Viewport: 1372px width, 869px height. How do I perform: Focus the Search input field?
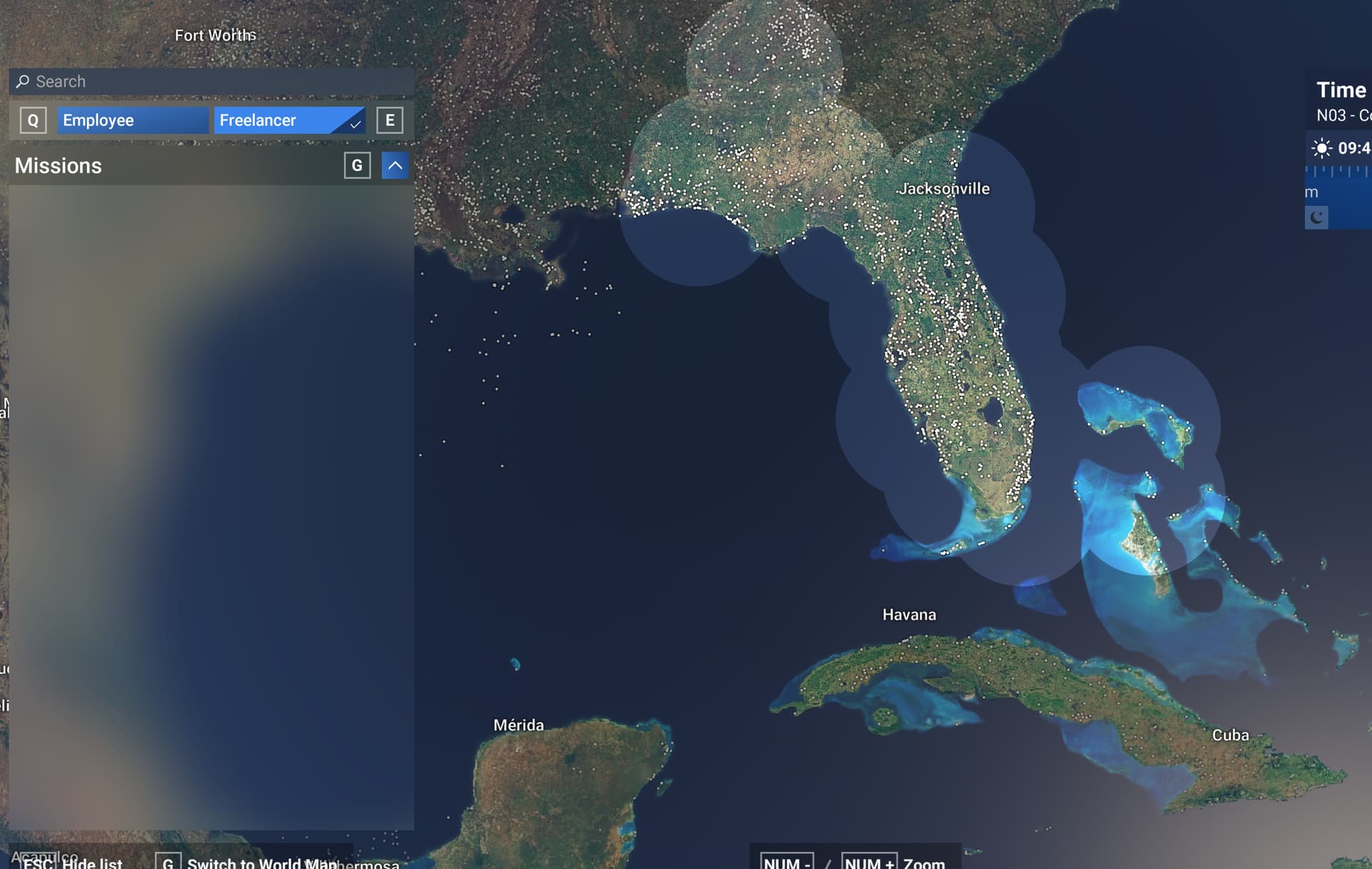212,81
